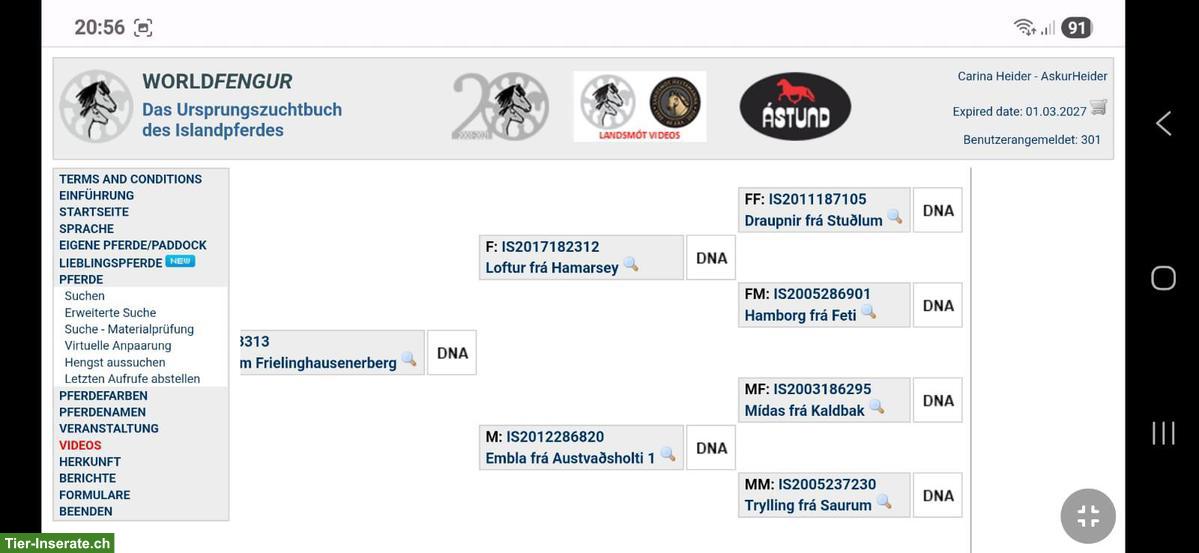Open DNA info for Draupnir frá Stuðlum
The image size is (1199, 553).
[938, 211]
